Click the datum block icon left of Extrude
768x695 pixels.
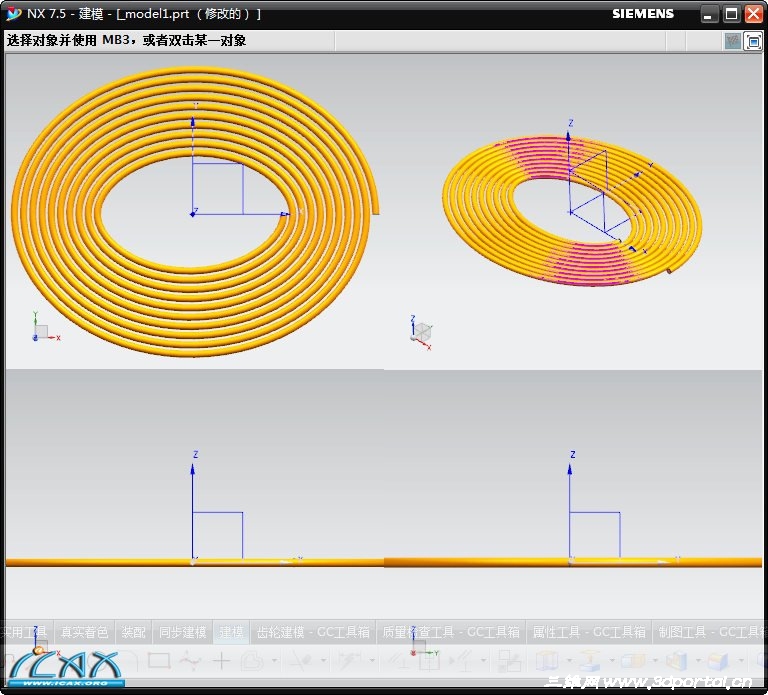(x=547, y=661)
